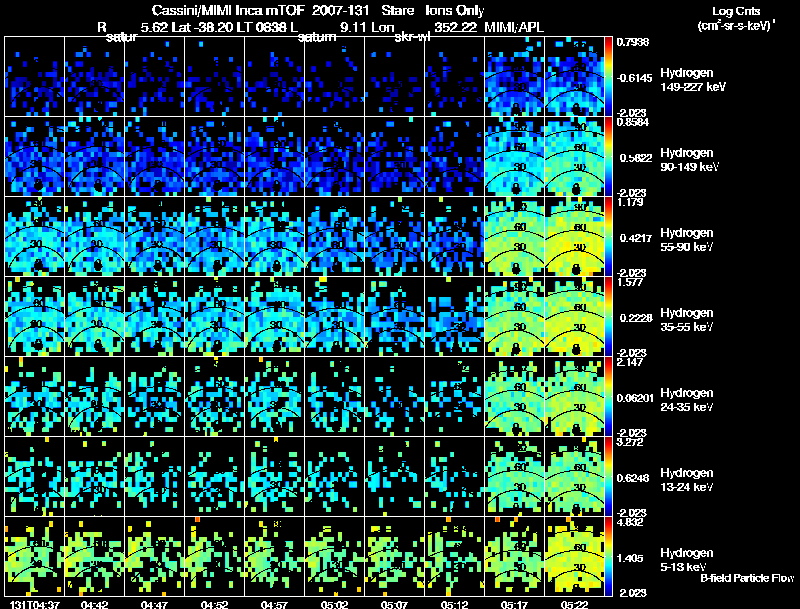Click the "Hydrogen 90-149 keV" row label
800x609 pixels.
pyautogui.click(x=689, y=160)
